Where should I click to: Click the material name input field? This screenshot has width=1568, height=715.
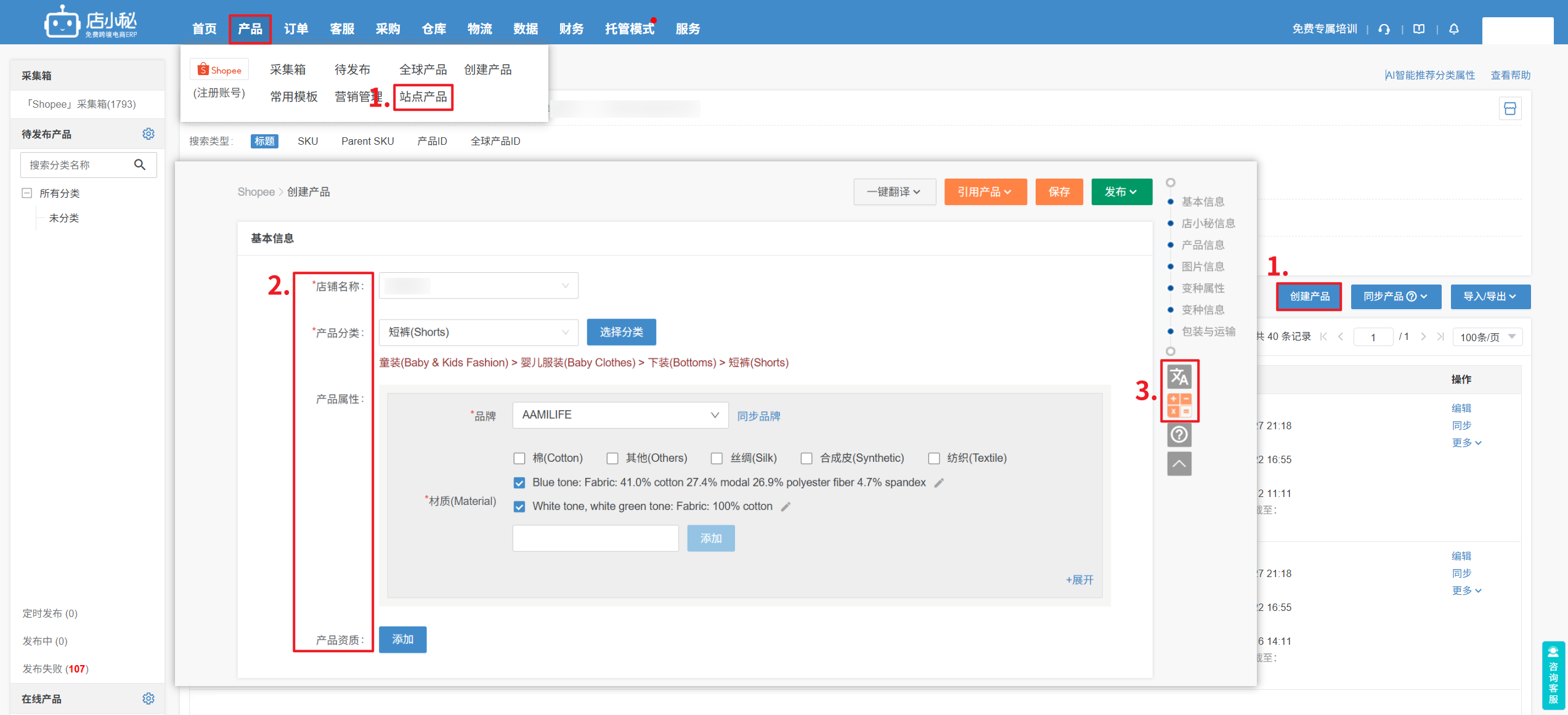click(595, 538)
